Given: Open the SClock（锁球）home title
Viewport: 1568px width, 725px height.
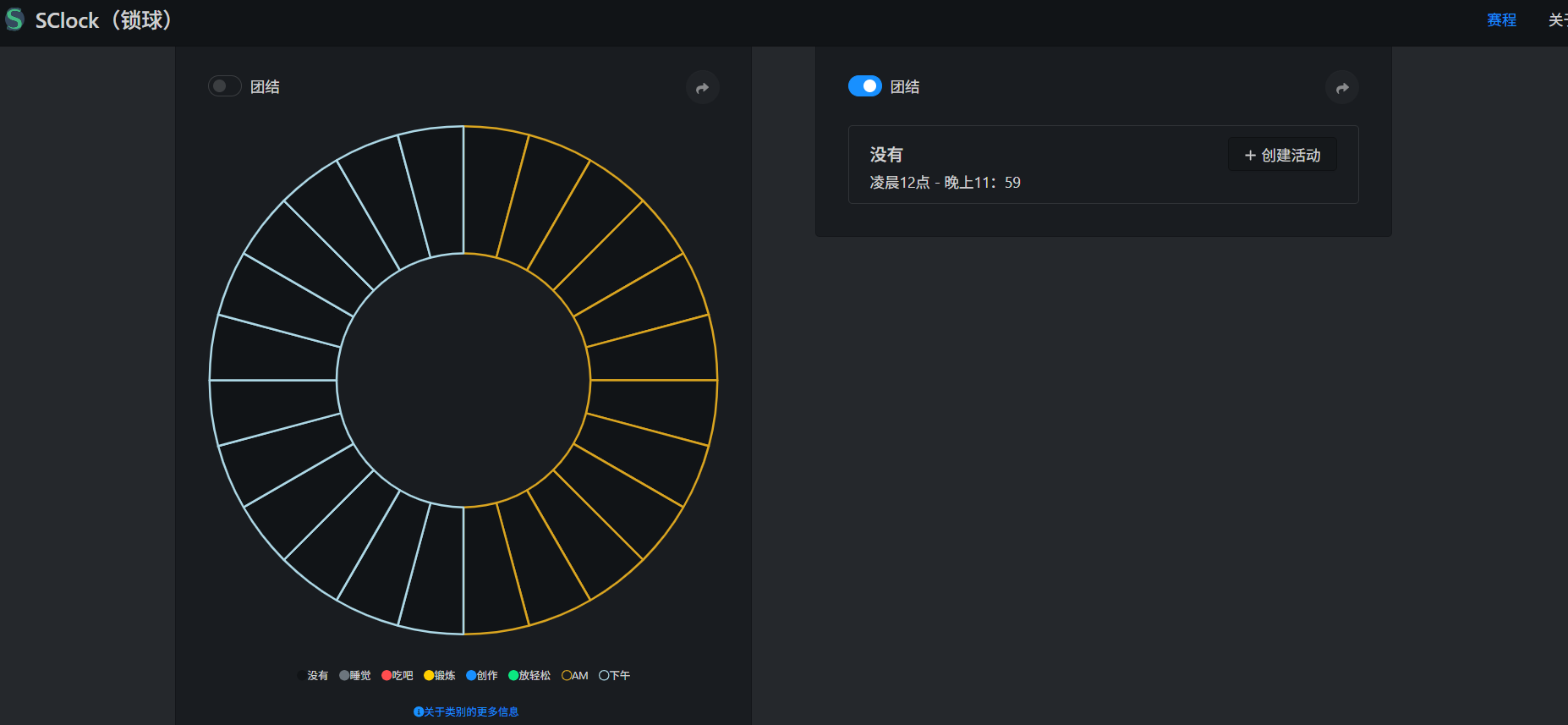Looking at the screenshot, I should (x=106, y=20).
